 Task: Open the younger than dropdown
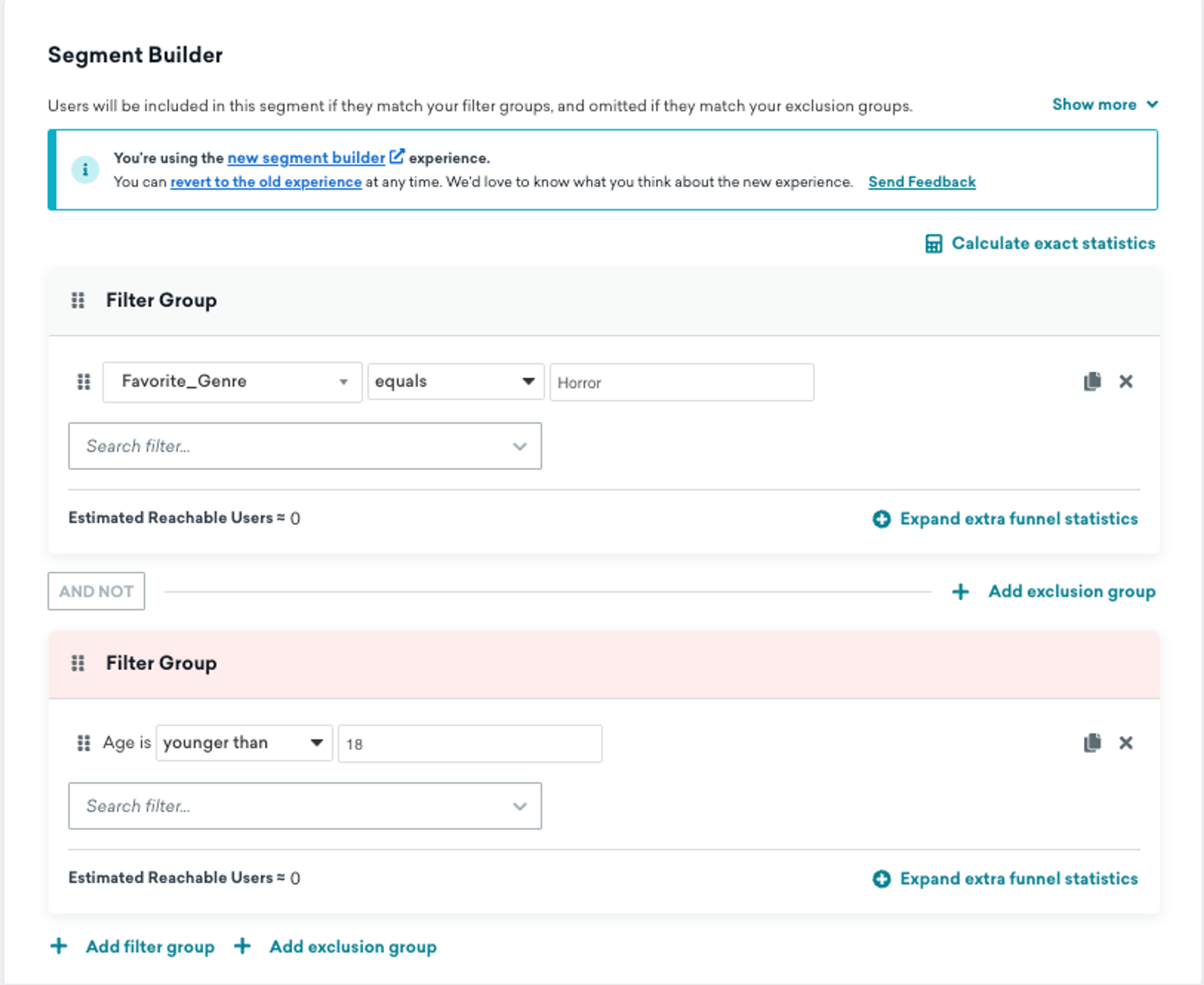coord(244,743)
